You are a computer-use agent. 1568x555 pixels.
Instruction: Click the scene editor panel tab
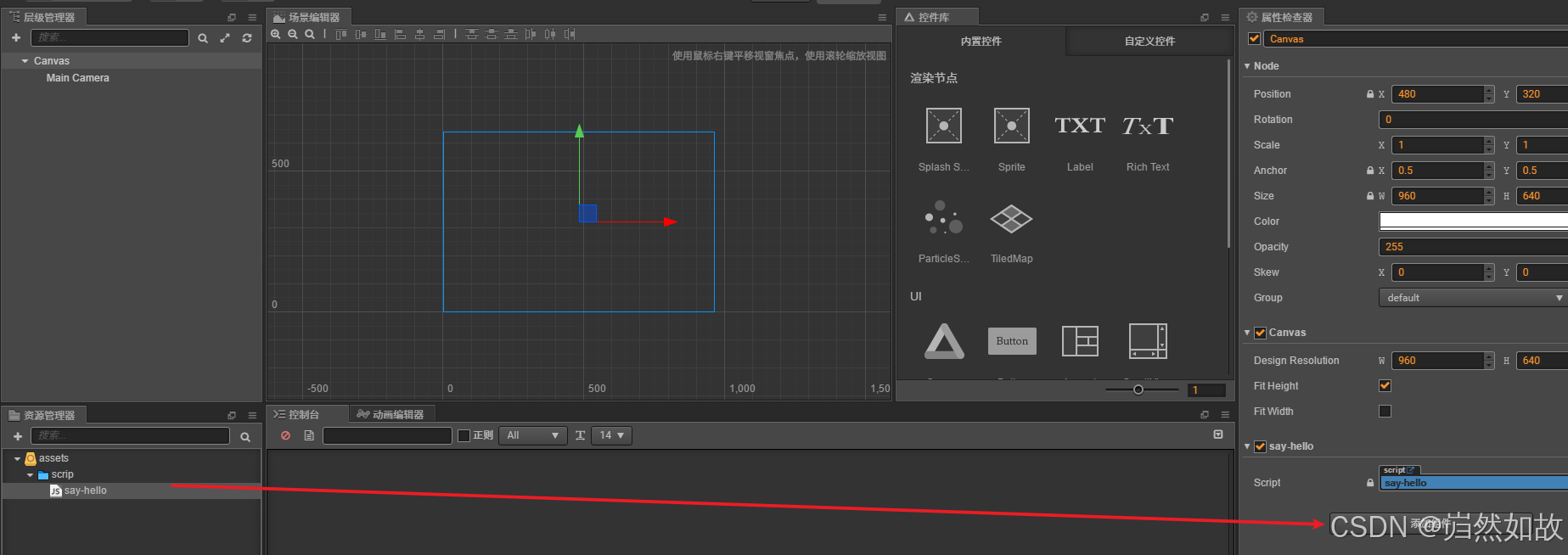click(x=307, y=17)
